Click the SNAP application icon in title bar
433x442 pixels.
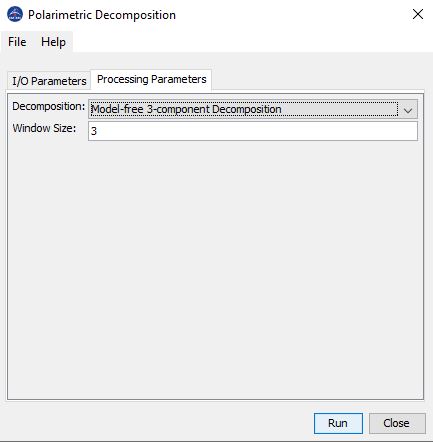pos(15,14)
